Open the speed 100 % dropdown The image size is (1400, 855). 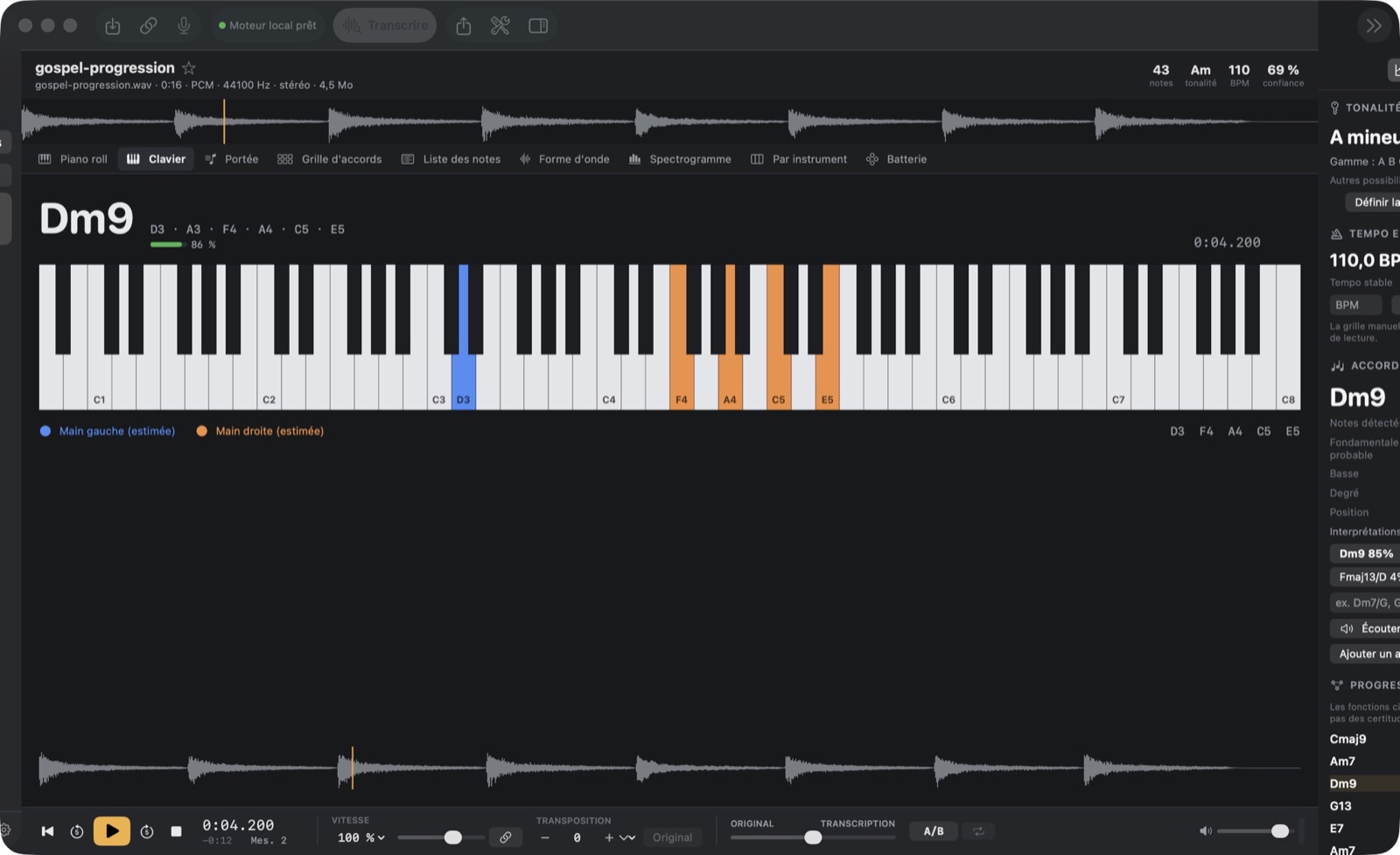click(x=361, y=837)
